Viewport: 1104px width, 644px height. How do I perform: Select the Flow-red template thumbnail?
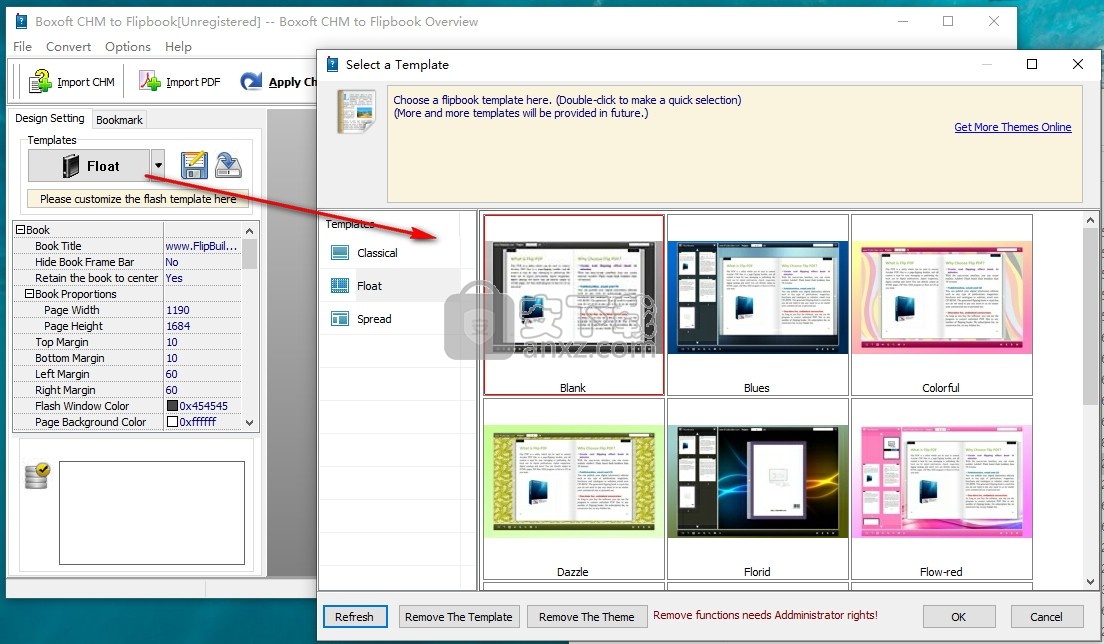941,489
